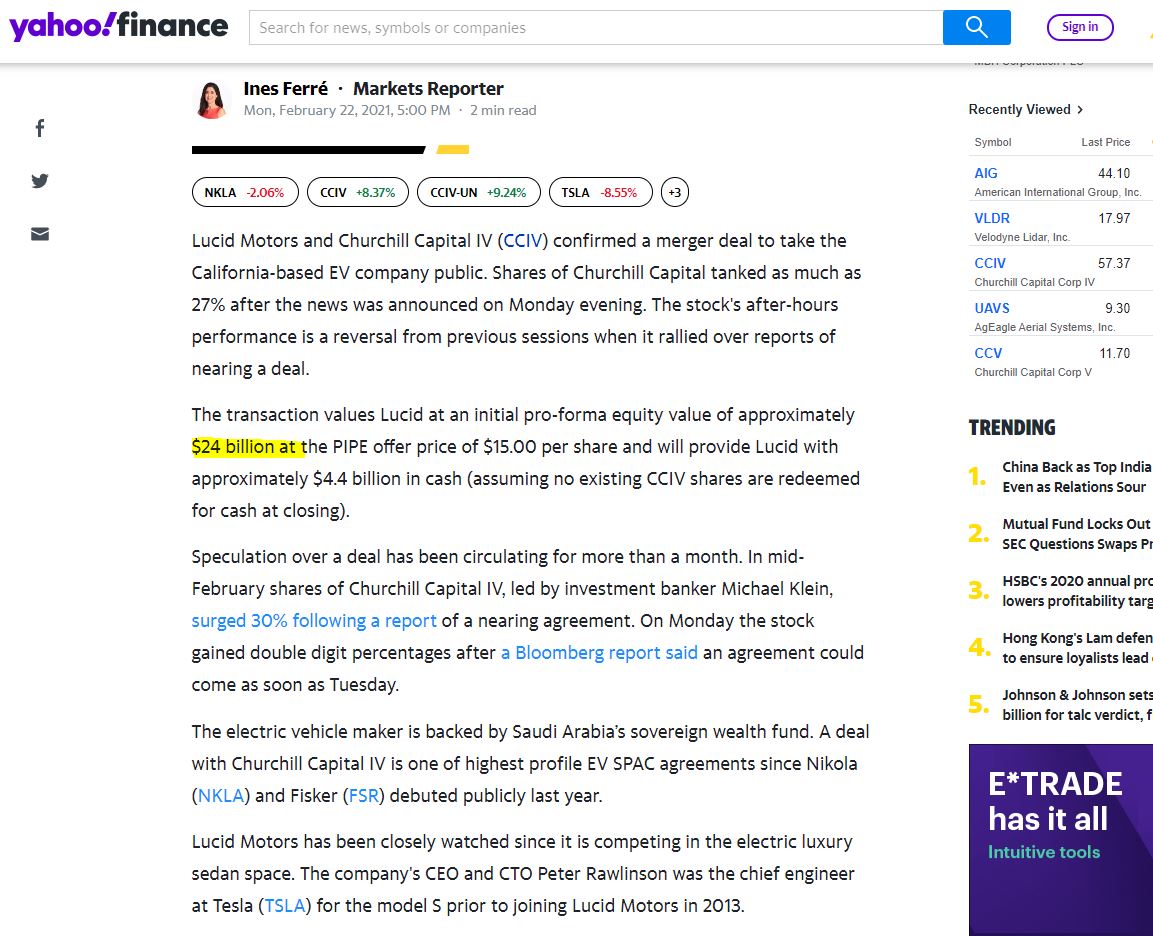Share article on Facebook icon
The height and width of the screenshot is (936, 1153).
[40, 128]
